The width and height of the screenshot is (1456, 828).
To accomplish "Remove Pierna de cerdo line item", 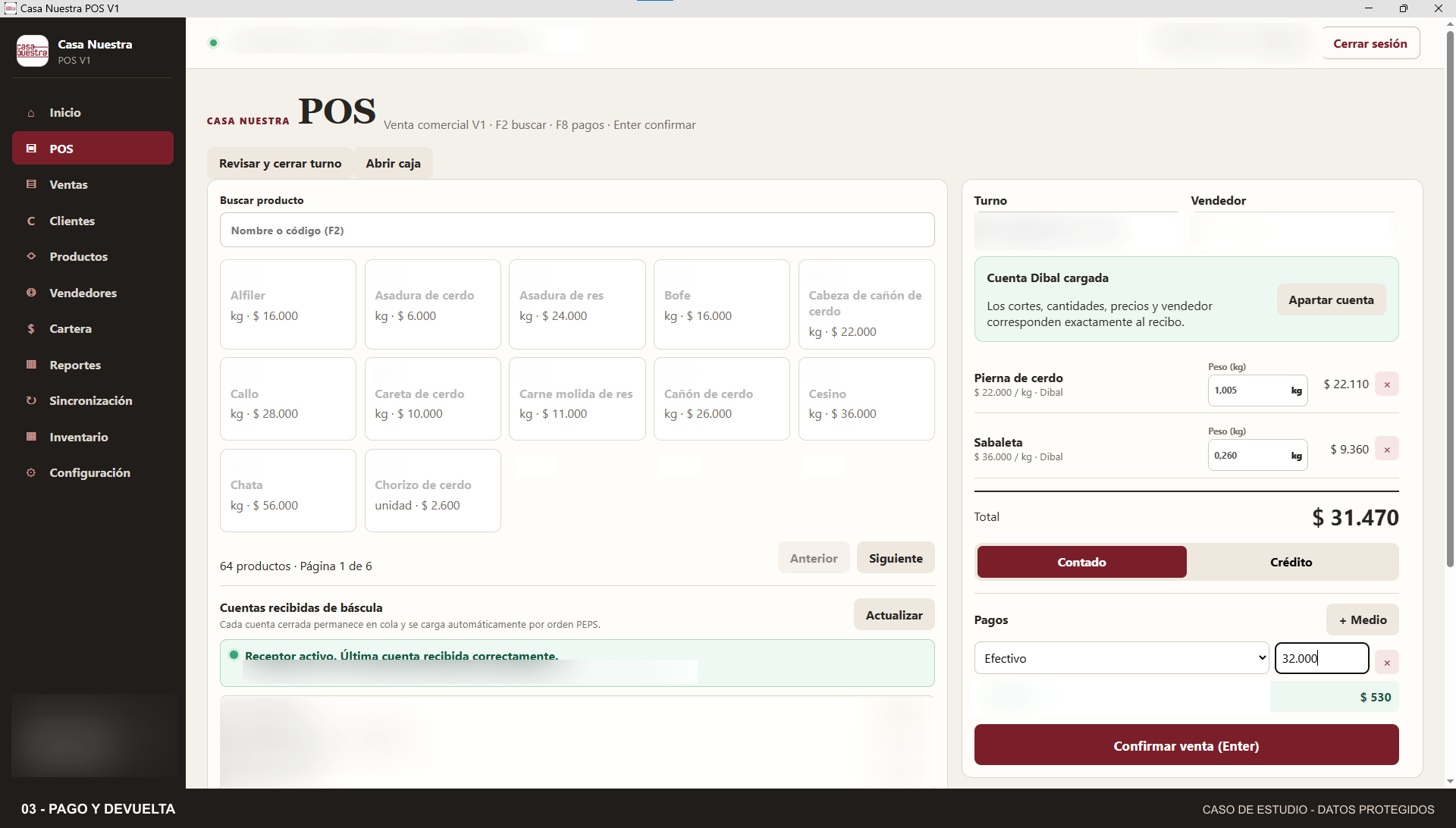I will pos(1387,384).
